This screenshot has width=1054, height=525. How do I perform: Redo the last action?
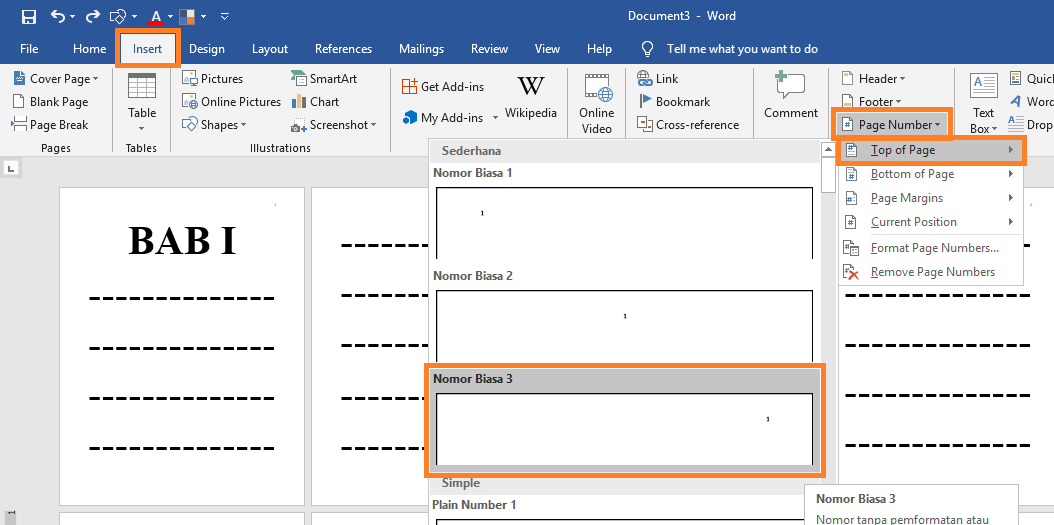(93, 16)
